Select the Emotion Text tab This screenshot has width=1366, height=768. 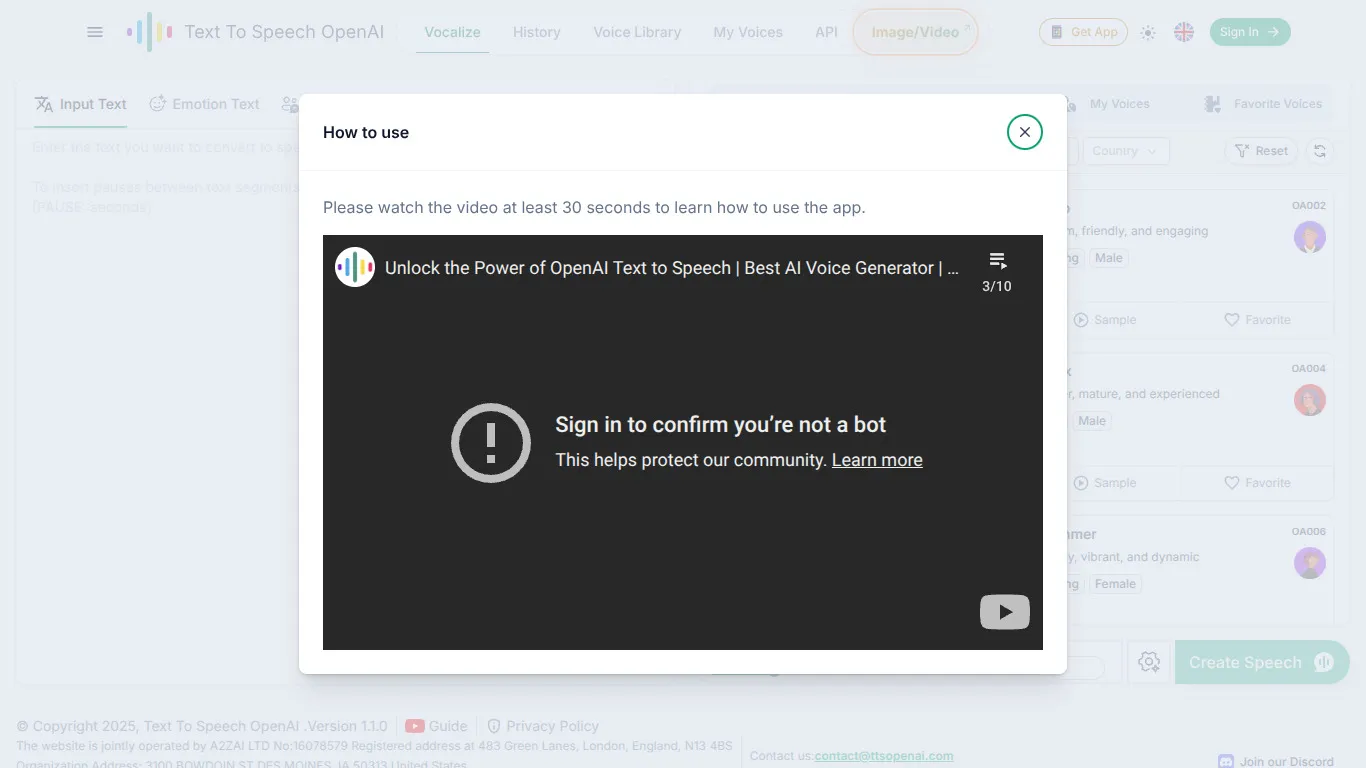pos(204,104)
